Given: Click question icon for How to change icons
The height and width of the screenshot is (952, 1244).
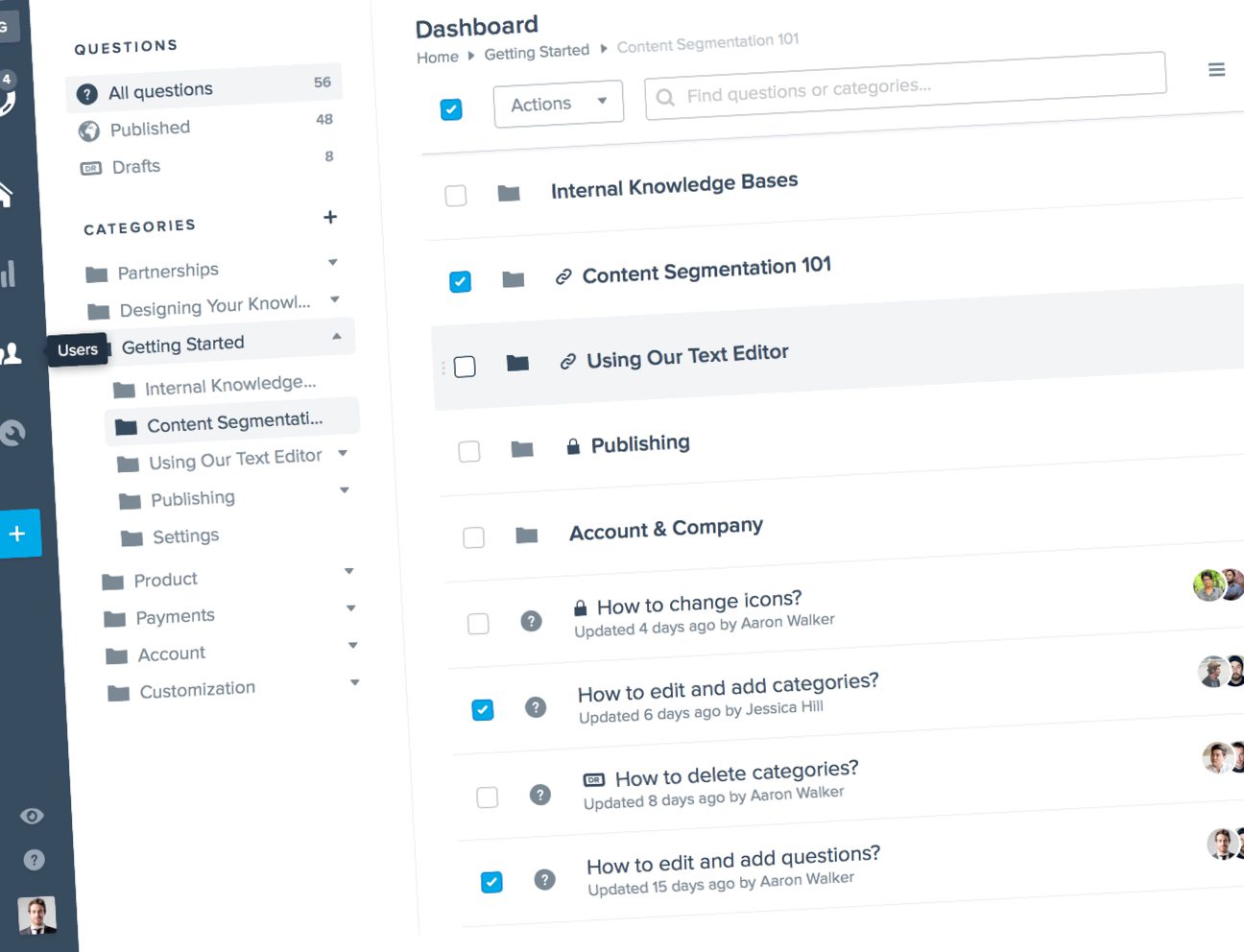Looking at the screenshot, I should tap(531, 621).
